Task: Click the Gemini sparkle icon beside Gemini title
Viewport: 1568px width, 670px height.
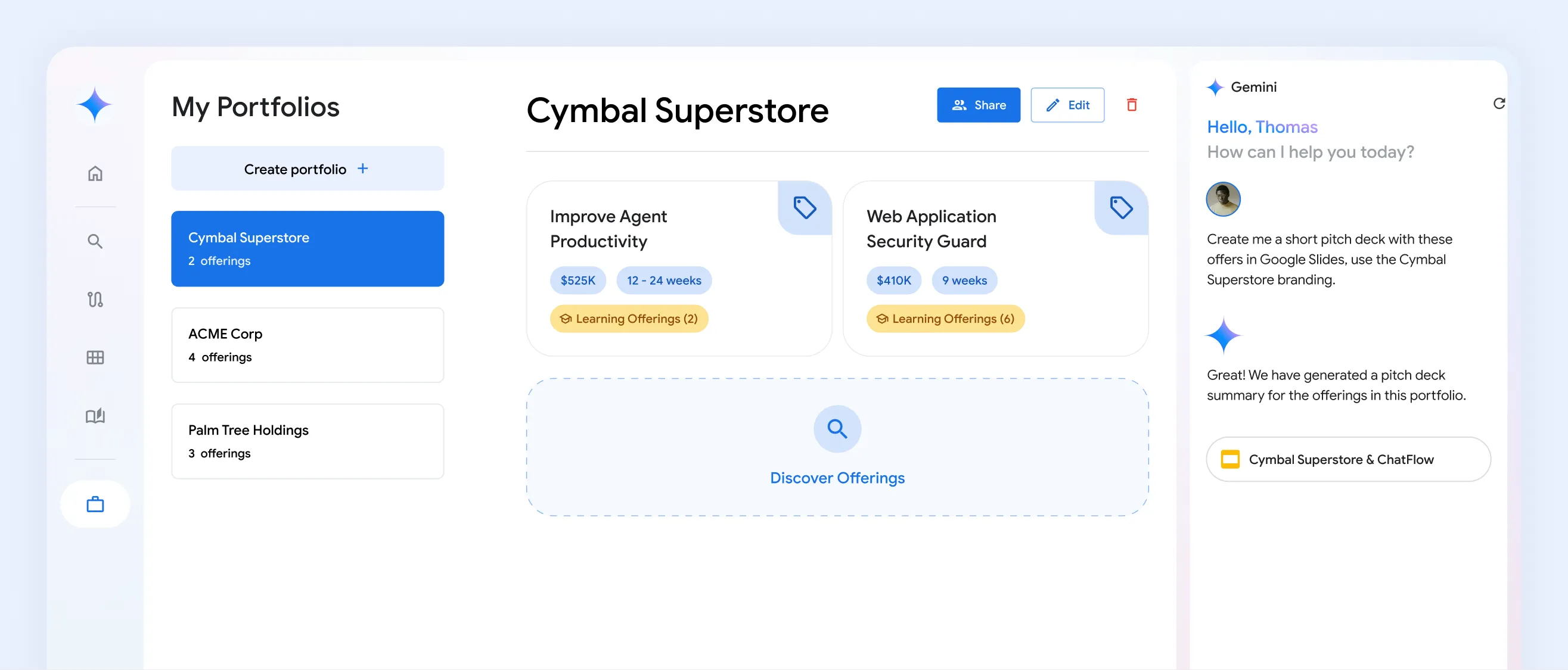Action: pos(1215,87)
